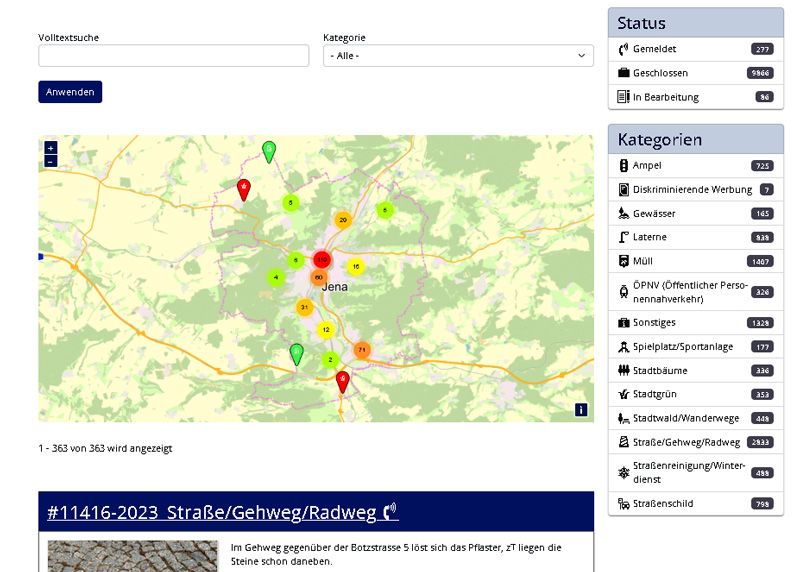Focus the Volltextsuche search field
The width and height of the screenshot is (800, 572).
coord(173,56)
